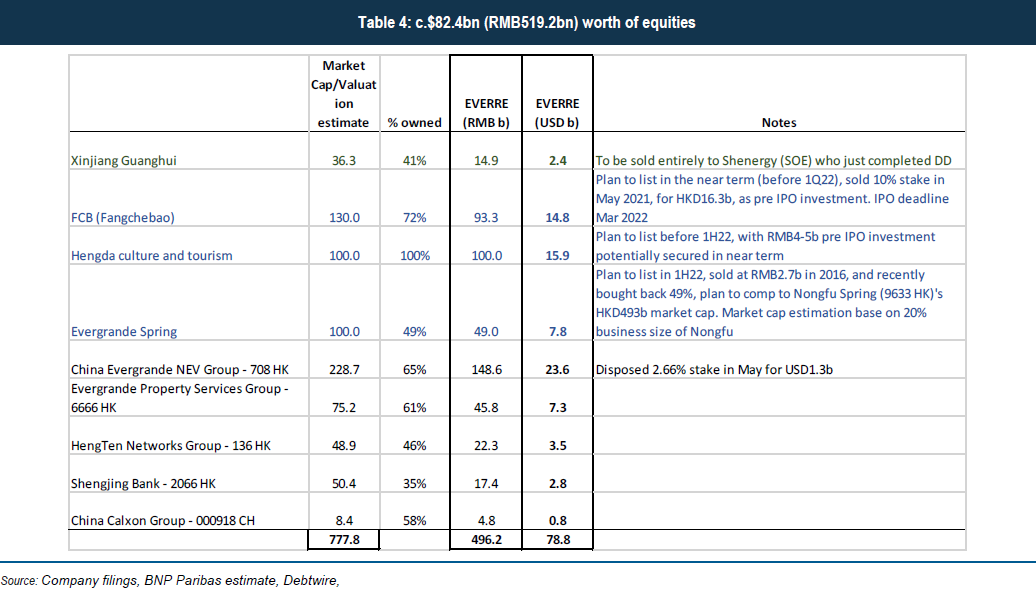Image resolution: width=1036 pixels, height=608 pixels.
Task: Click the Evergrande Property Services Group cell
Action: click(x=180, y=398)
